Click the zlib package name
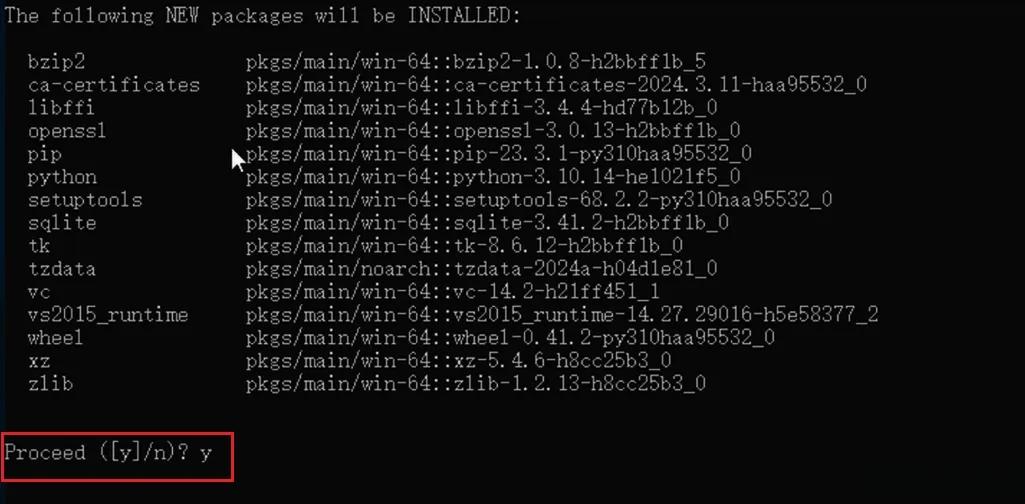 coord(50,383)
